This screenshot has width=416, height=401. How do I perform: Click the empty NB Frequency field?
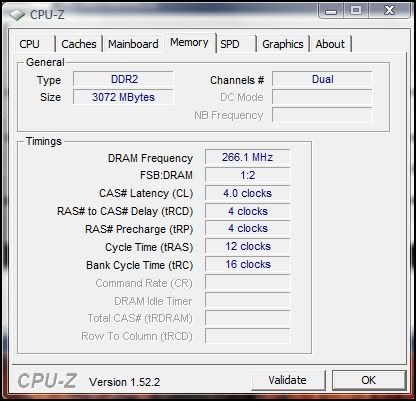click(322, 115)
